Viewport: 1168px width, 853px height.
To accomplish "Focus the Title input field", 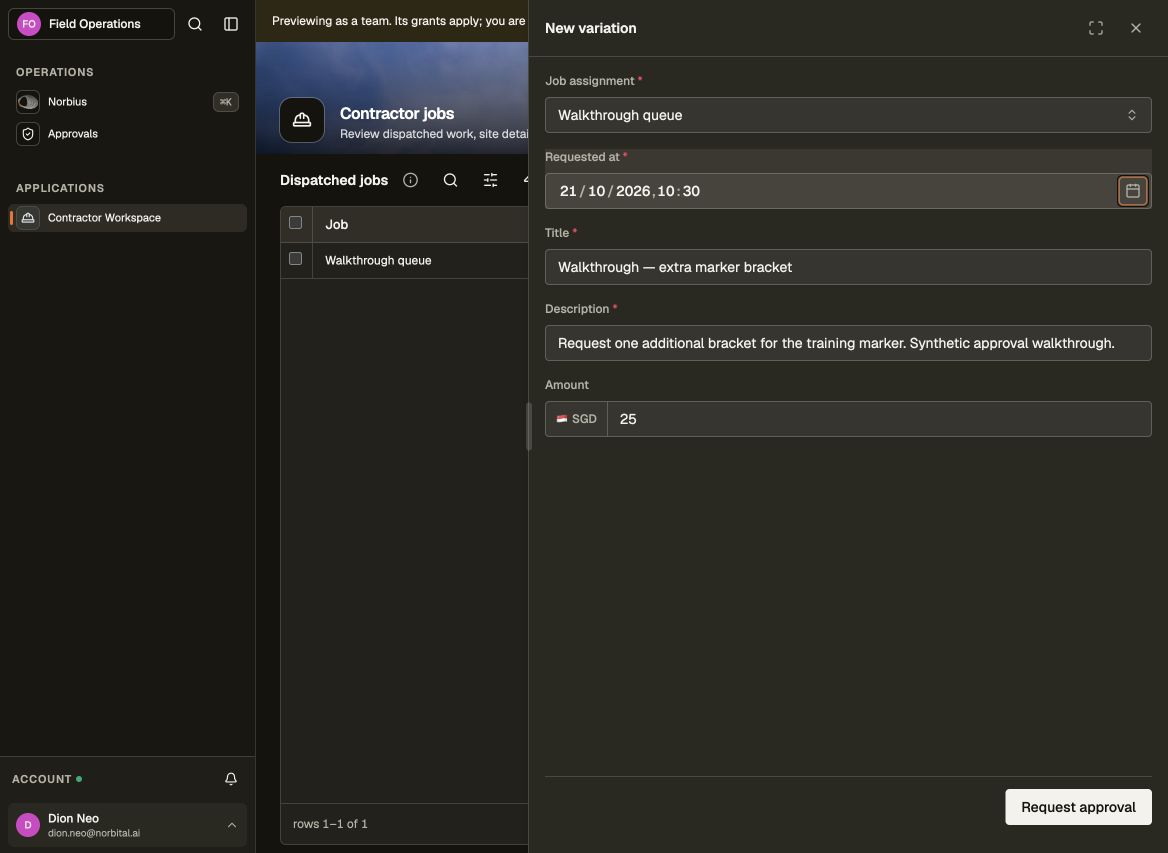I will point(848,267).
